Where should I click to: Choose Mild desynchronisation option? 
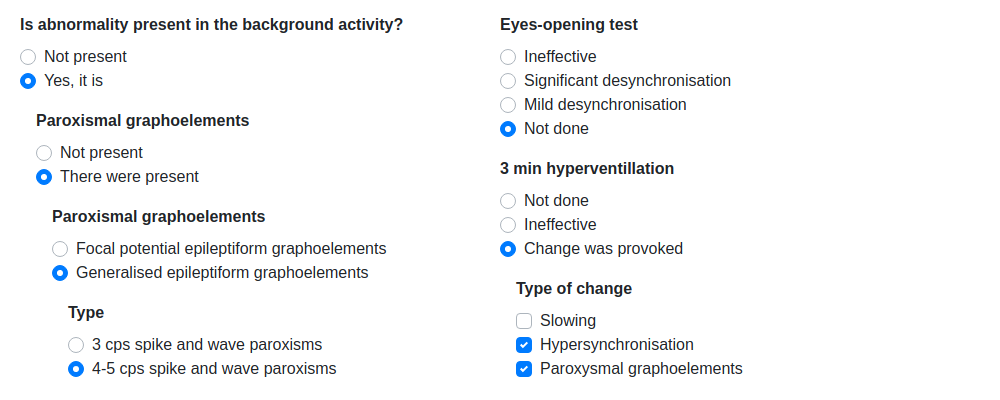pyautogui.click(x=508, y=105)
